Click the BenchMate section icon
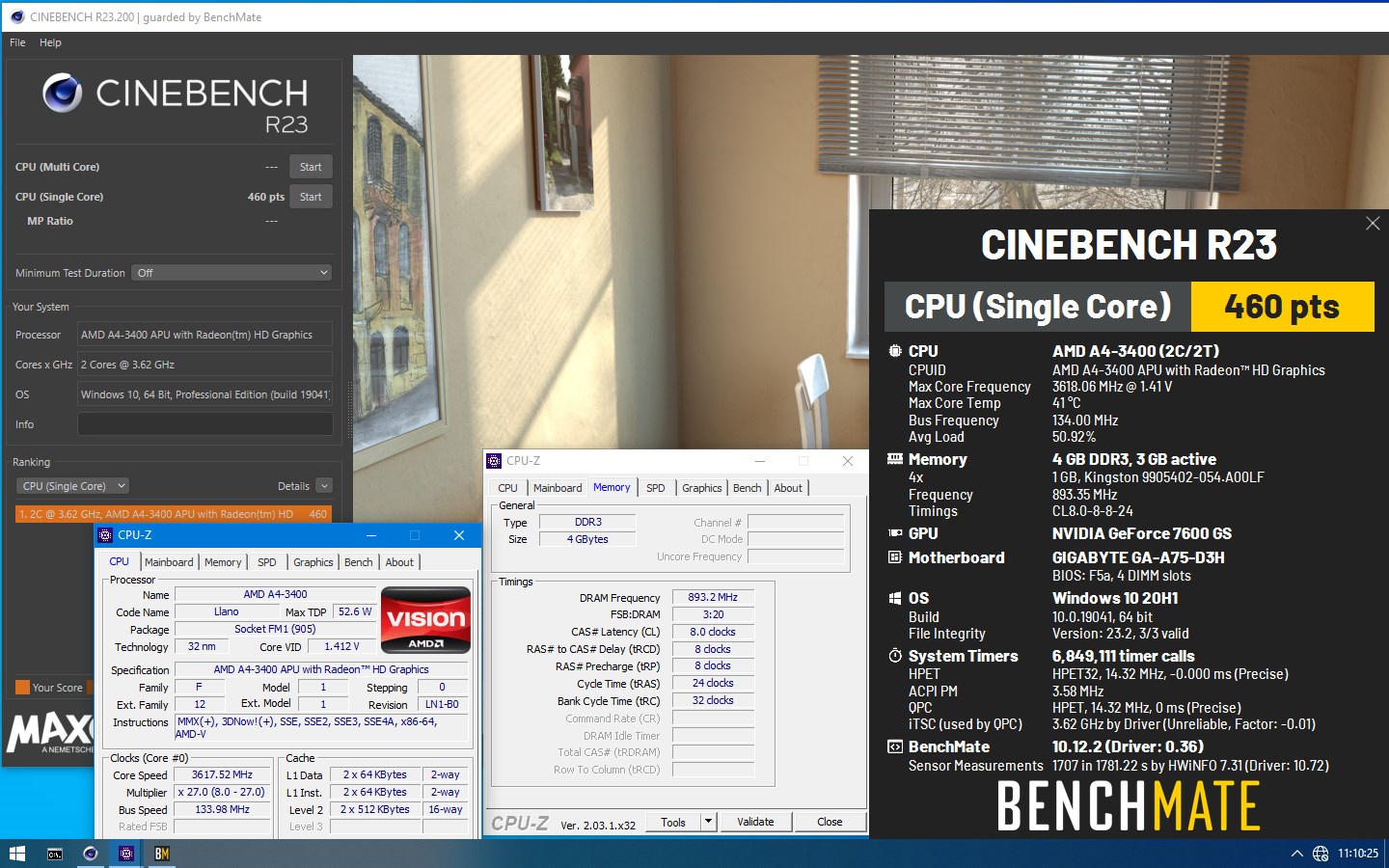The image size is (1389, 868). [x=895, y=746]
